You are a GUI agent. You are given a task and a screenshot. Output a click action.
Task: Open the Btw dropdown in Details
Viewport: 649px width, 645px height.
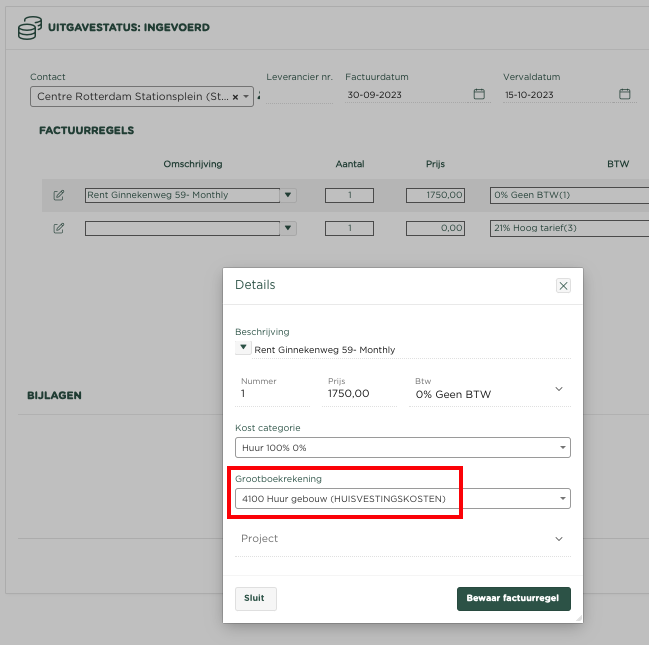pyautogui.click(x=558, y=389)
